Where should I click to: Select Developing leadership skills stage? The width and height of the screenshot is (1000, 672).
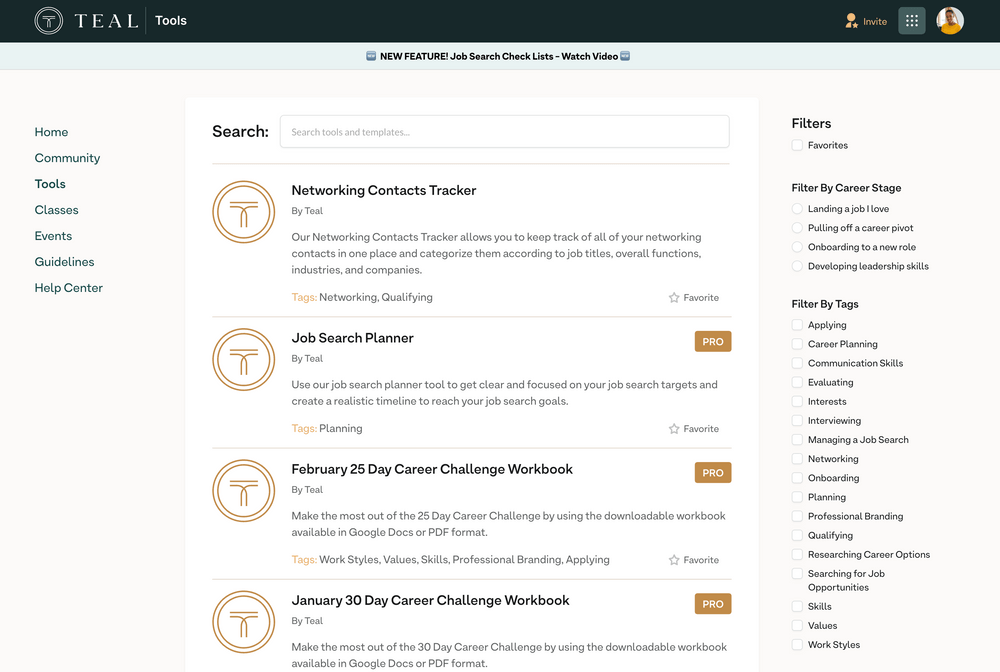point(797,267)
